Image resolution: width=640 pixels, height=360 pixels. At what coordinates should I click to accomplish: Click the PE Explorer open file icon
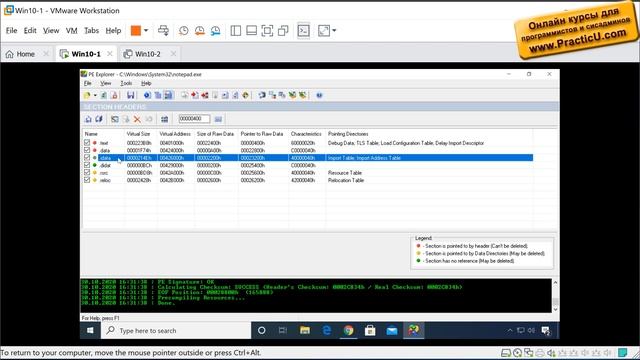(87, 95)
